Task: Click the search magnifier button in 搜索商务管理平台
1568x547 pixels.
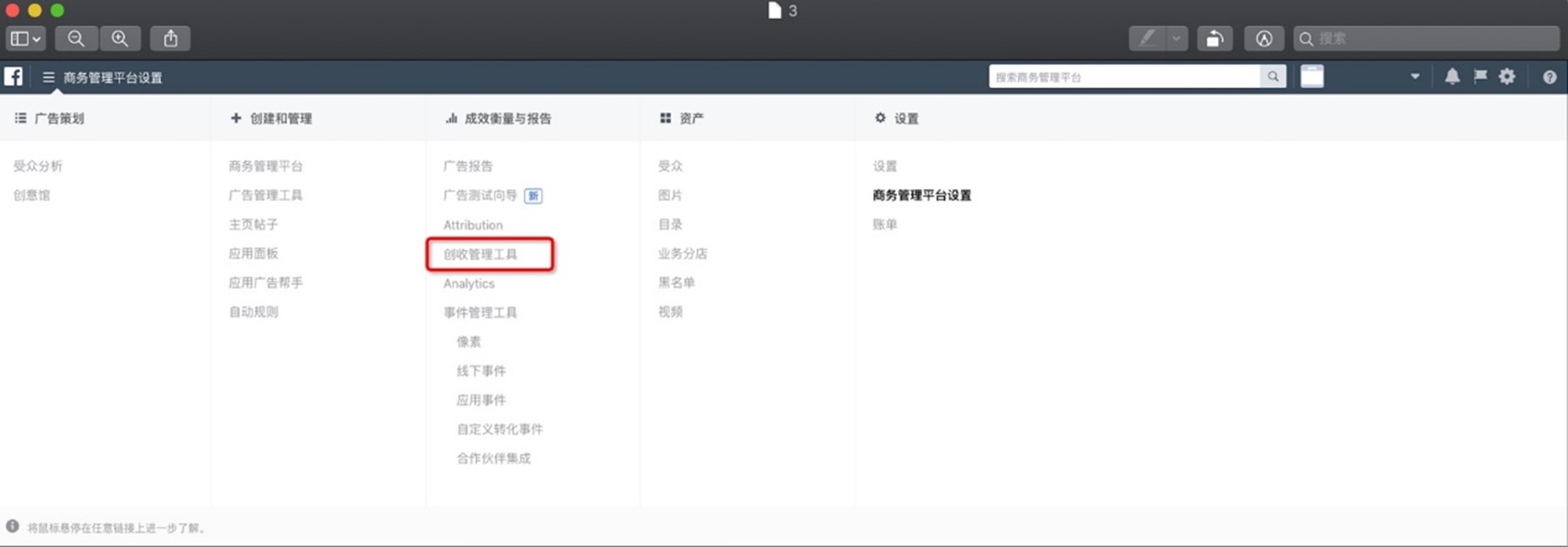Action: pos(1272,76)
